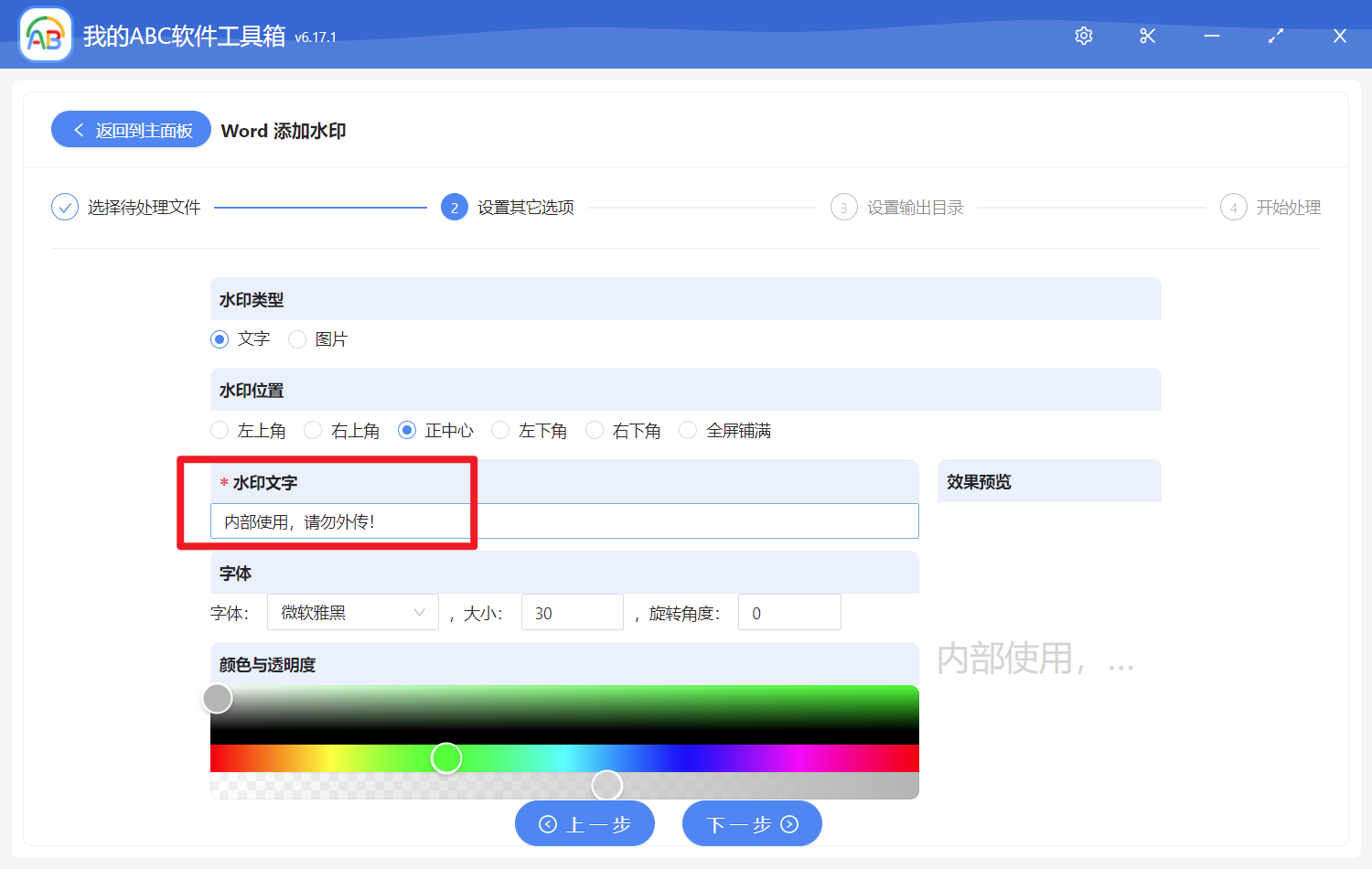1372x869 pixels.
Task: Click the 上一步 button
Action: (584, 823)
